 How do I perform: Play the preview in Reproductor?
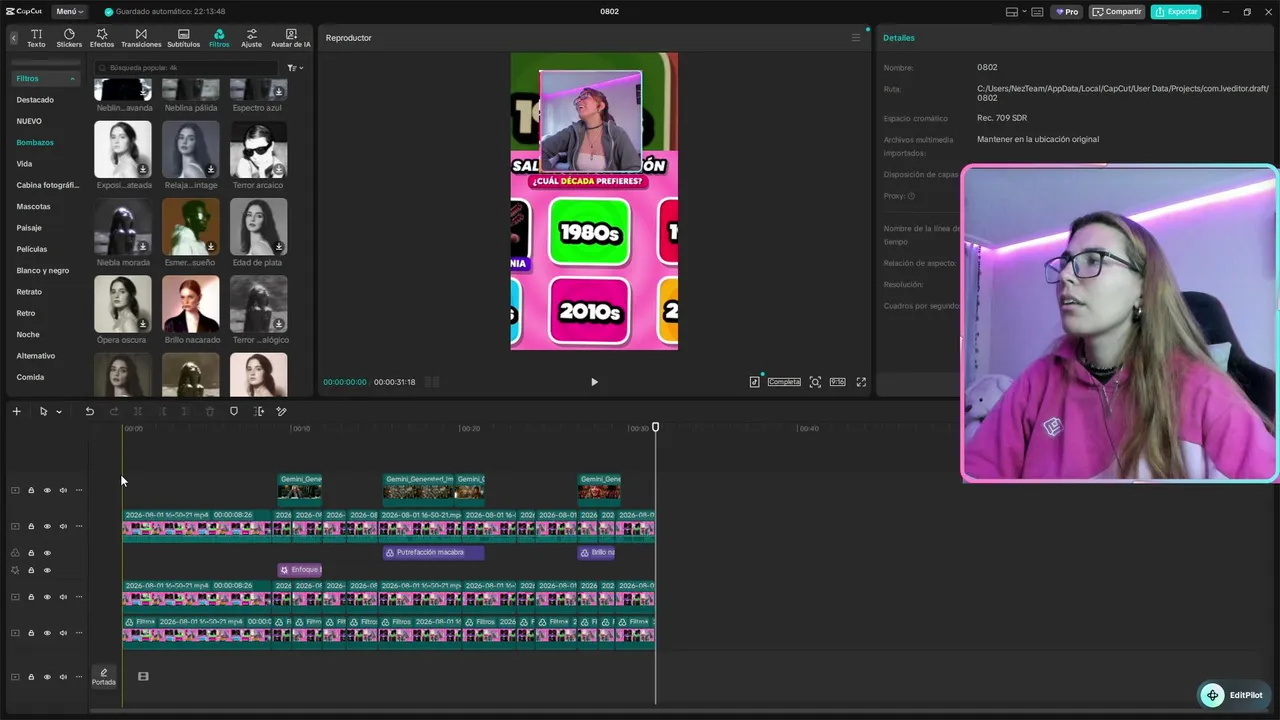click(594, 382)
